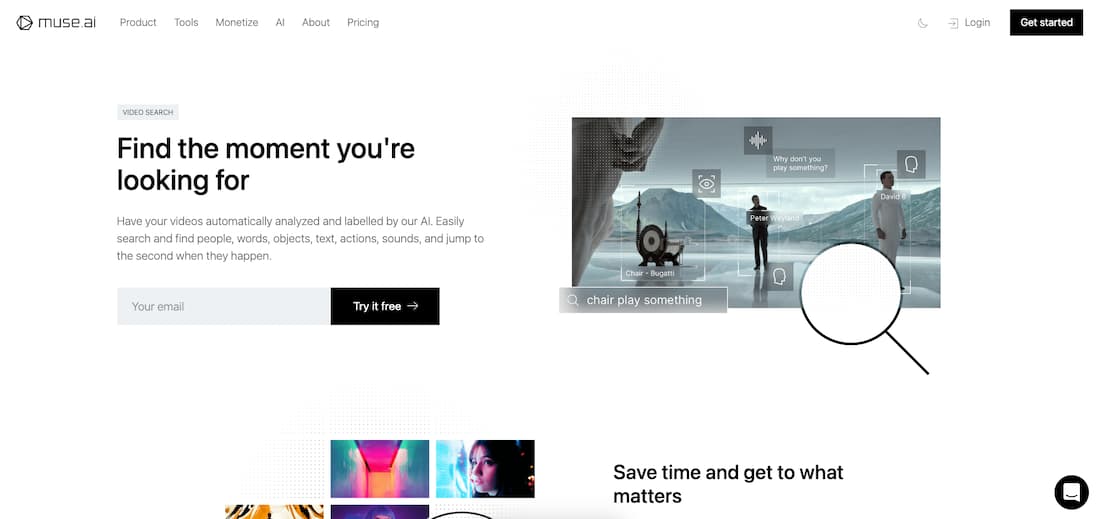Focus the Your email input field

coord(224,306)
